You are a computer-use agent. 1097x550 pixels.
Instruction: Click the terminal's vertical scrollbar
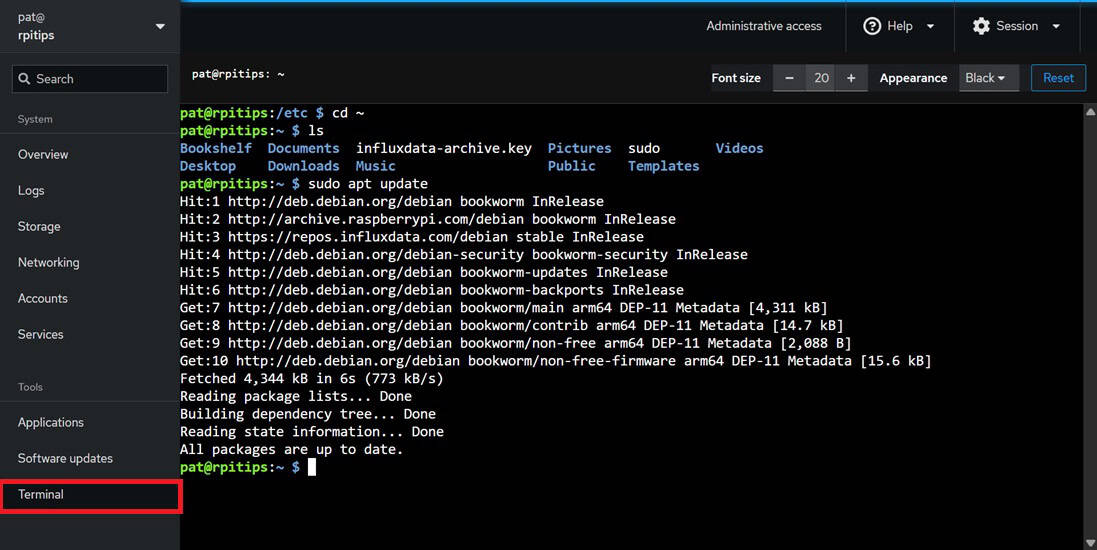coord(1090,320)
